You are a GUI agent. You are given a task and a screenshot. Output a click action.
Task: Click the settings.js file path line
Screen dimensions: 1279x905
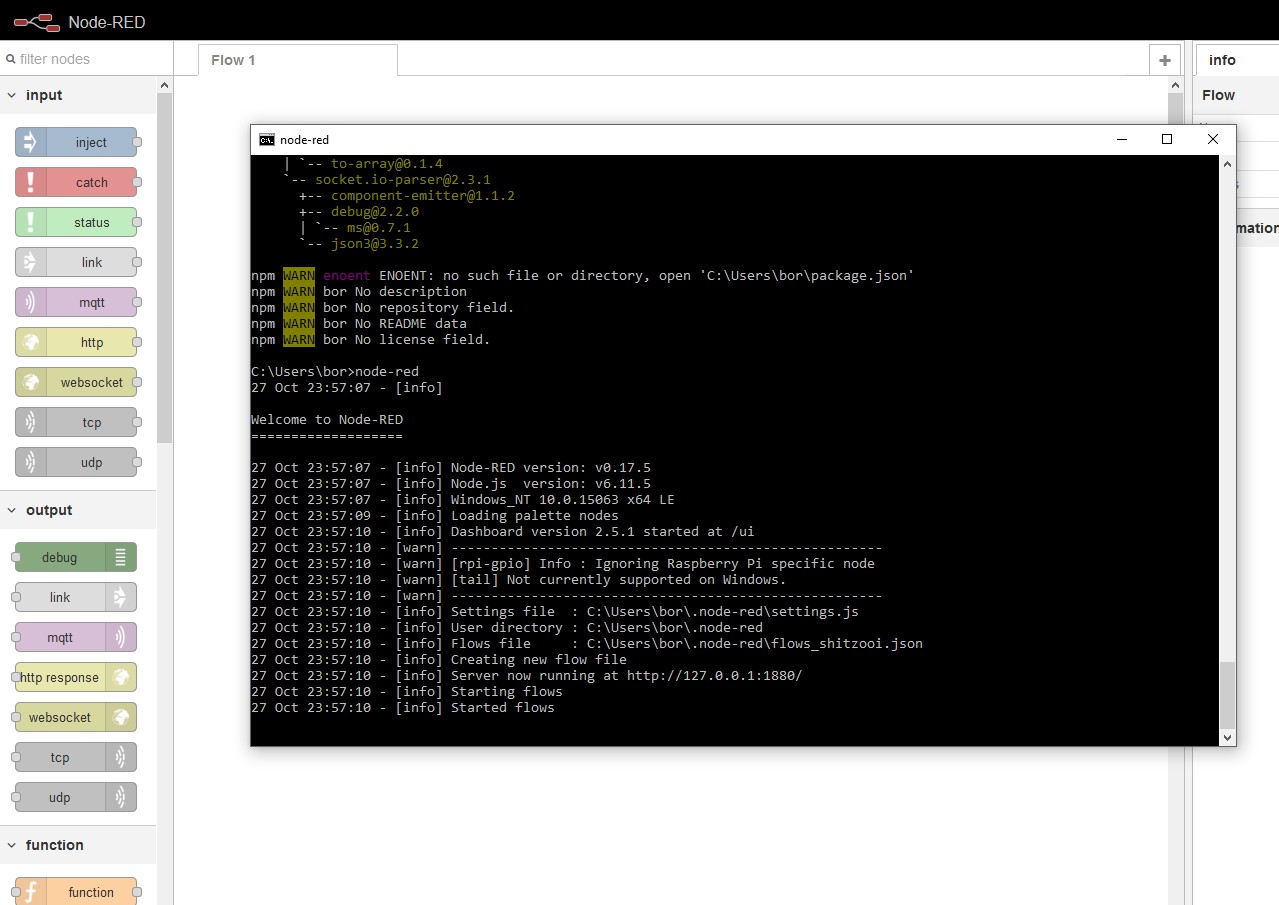(555, 612)
